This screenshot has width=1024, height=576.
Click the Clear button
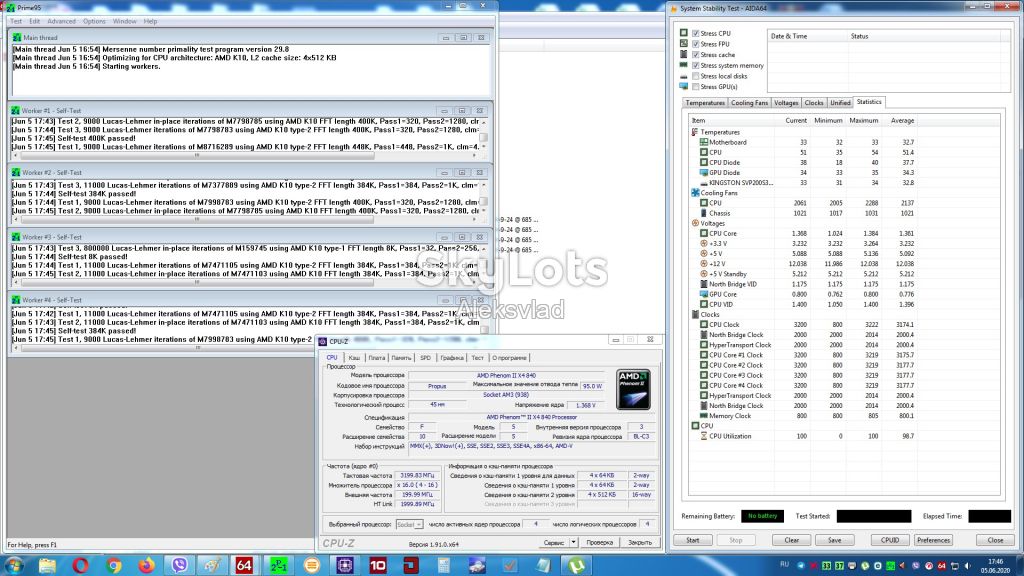(792, 540)
